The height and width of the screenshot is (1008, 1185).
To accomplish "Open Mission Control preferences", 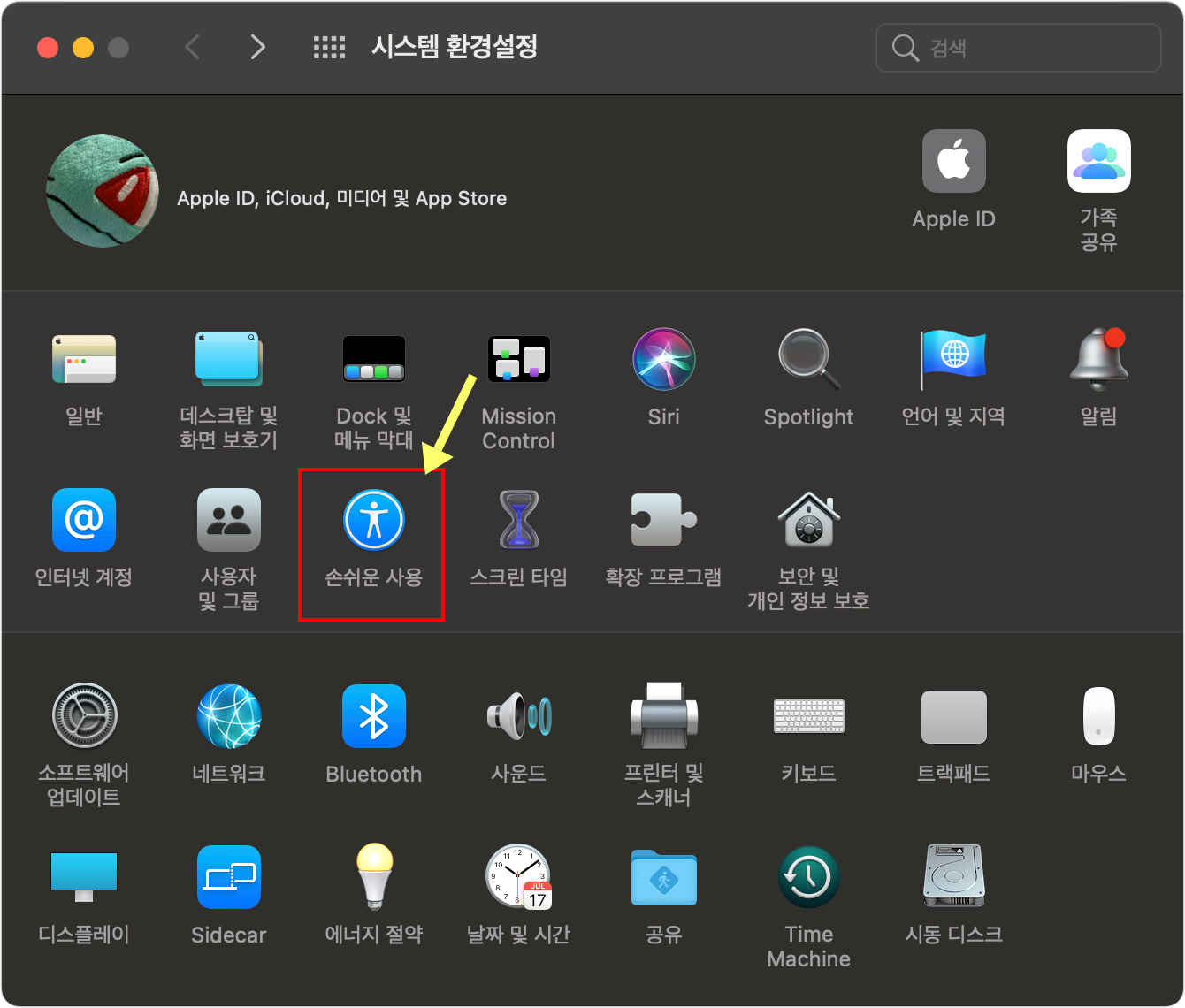I will coord(519,359).
